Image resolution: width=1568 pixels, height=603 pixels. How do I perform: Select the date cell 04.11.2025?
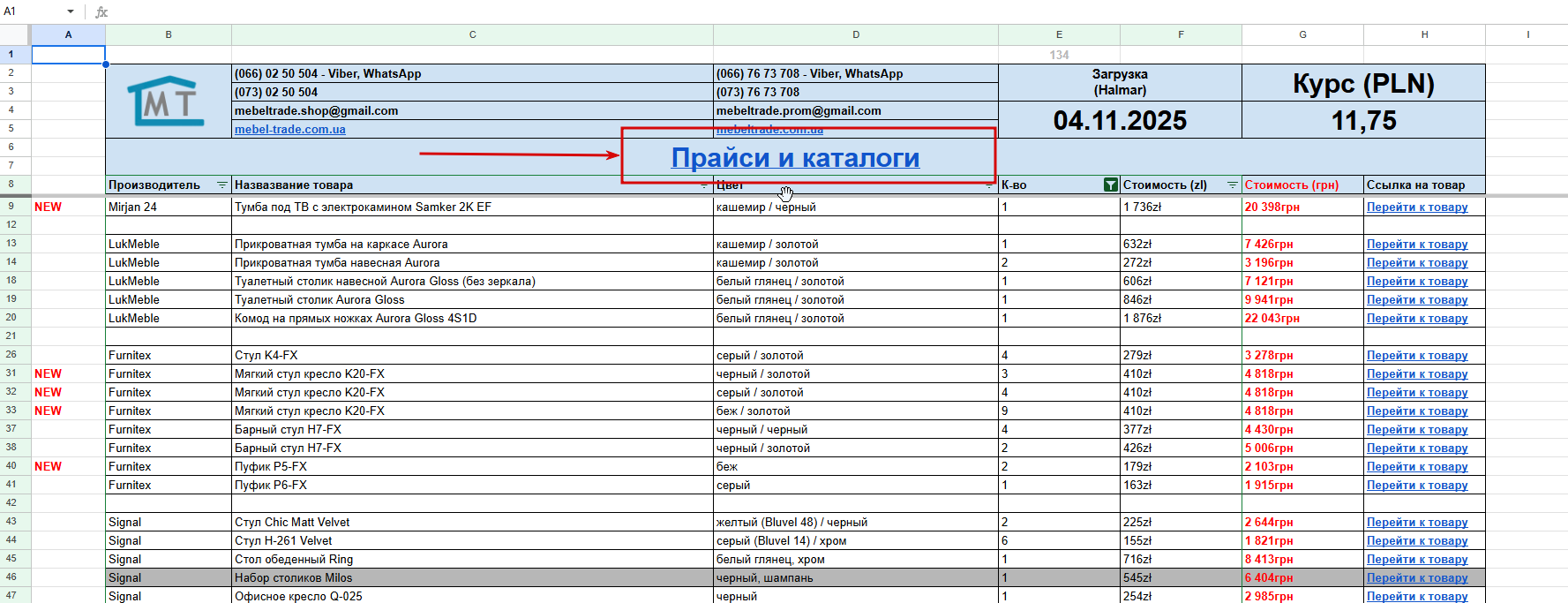click(1120, 120)
